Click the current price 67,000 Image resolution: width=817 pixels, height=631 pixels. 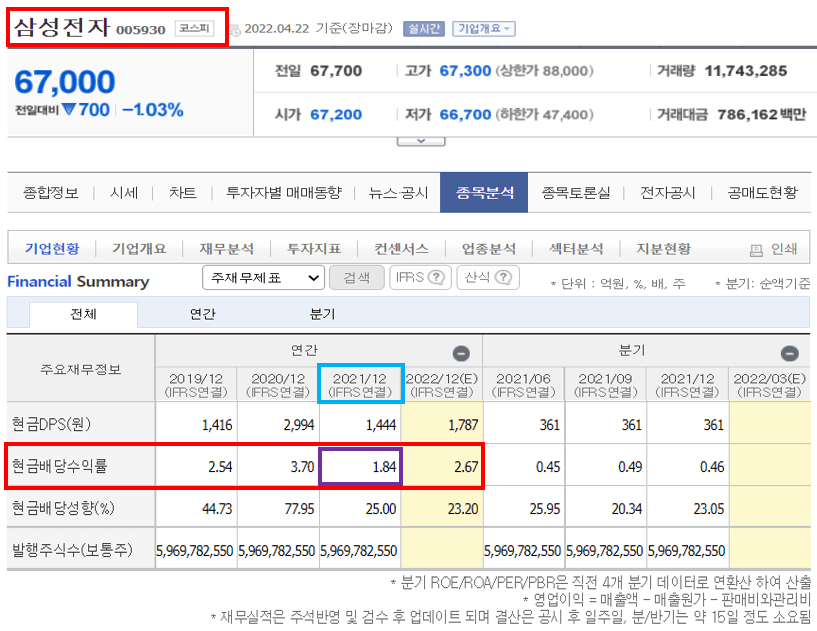tap(65, 82)
